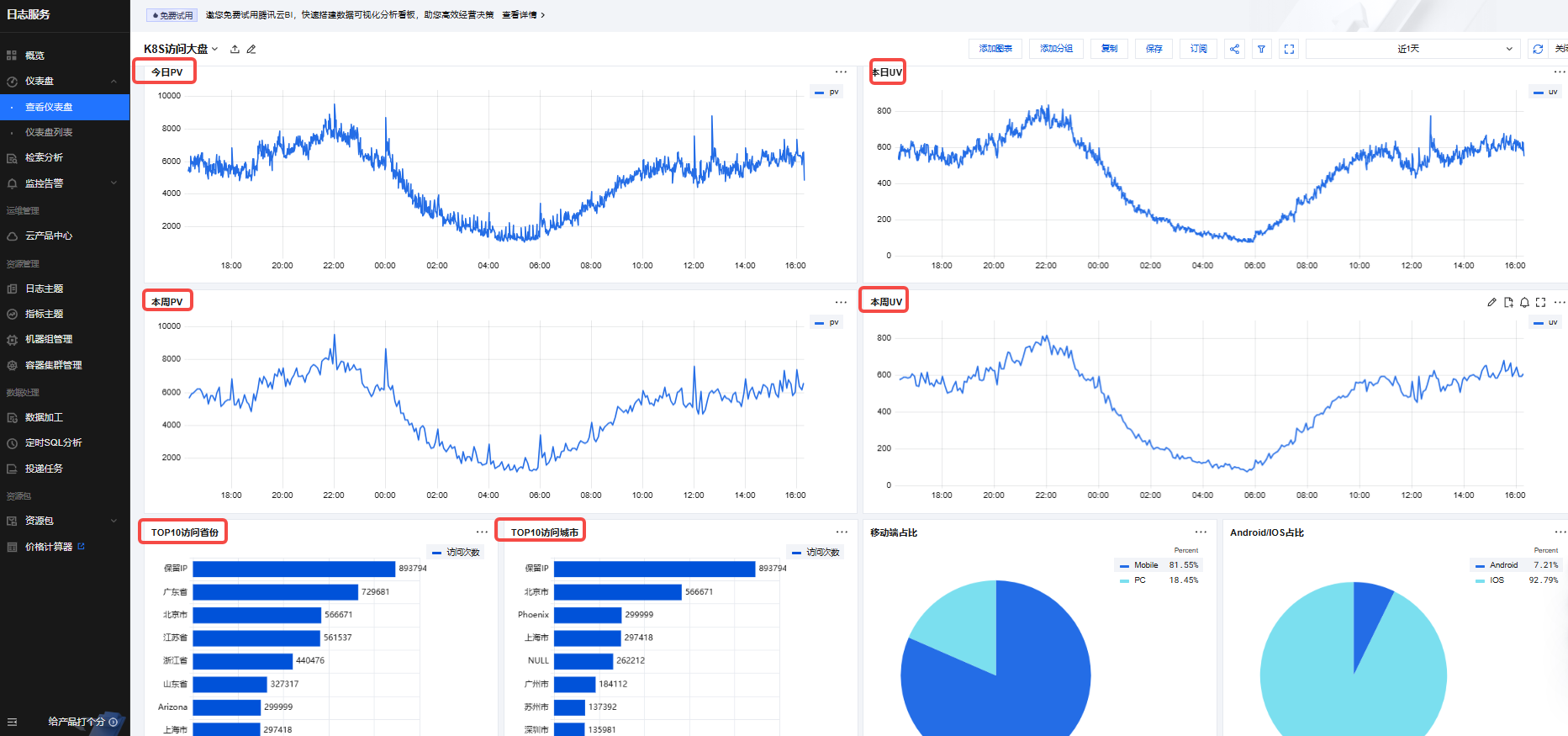
Task: Toggle the pv legend on 本周PV chart
Action: click(x=827, y=322)
